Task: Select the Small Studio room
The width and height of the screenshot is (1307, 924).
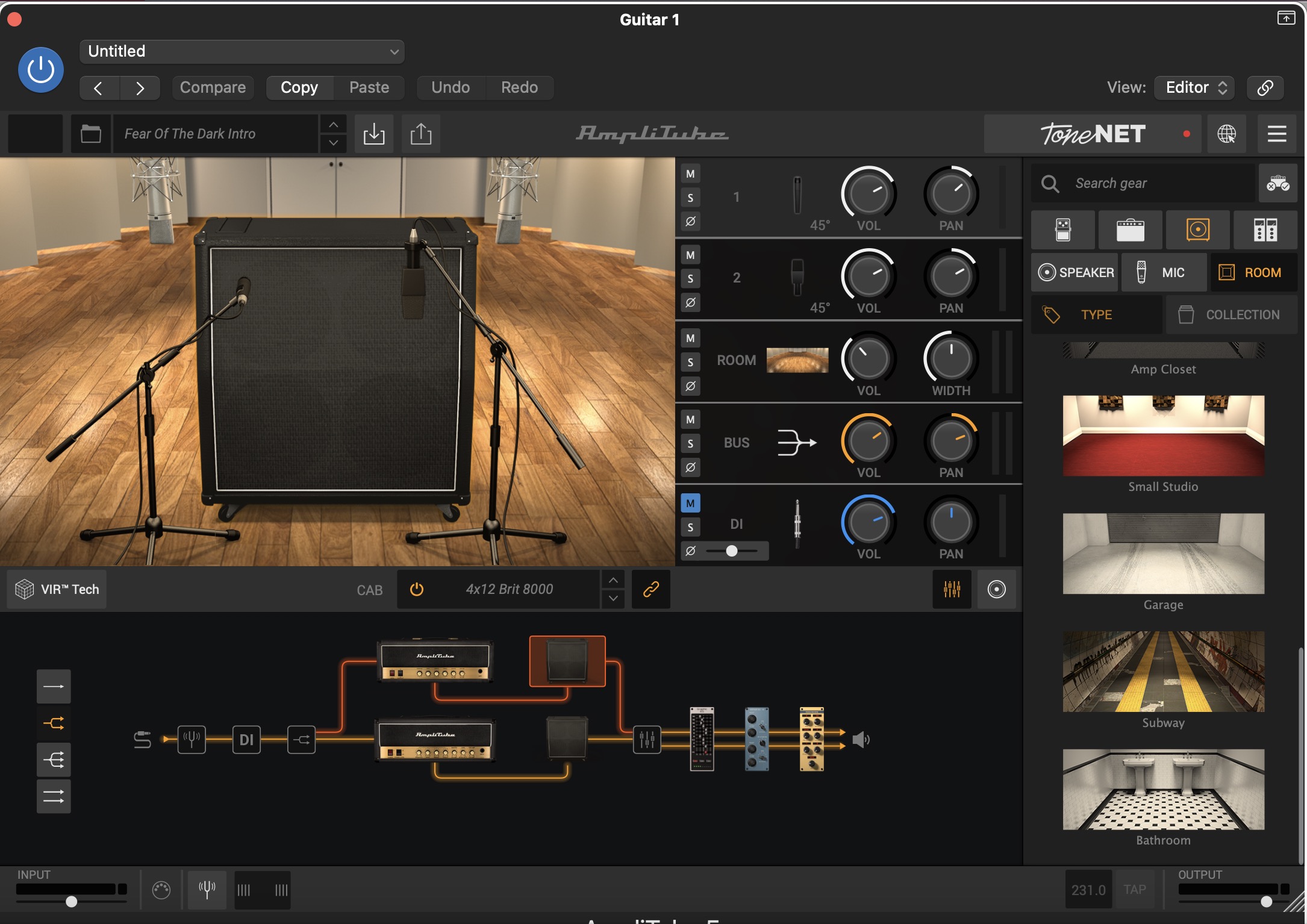Action: pos(1163,435)
